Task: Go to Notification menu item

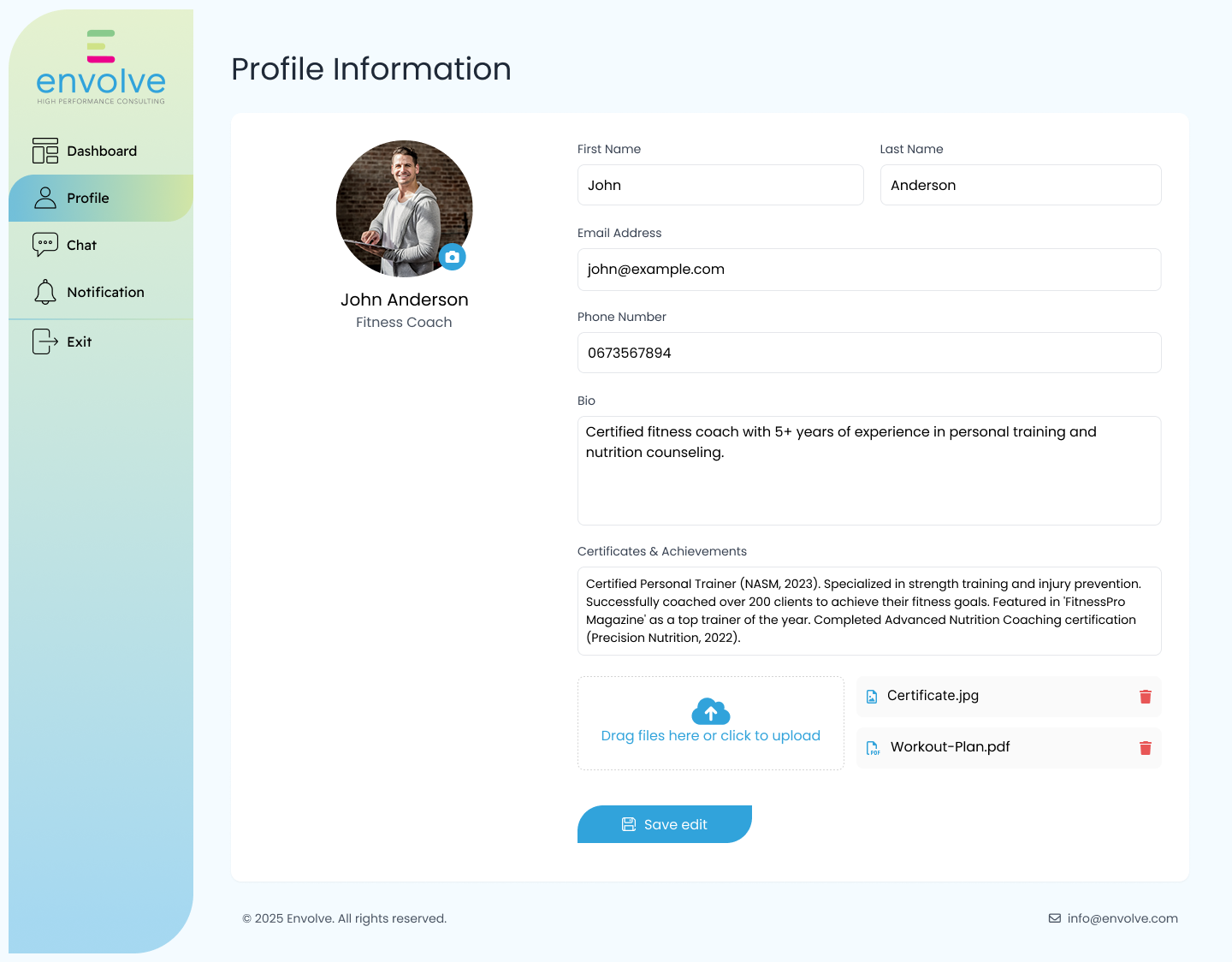Action: point(101,292)
